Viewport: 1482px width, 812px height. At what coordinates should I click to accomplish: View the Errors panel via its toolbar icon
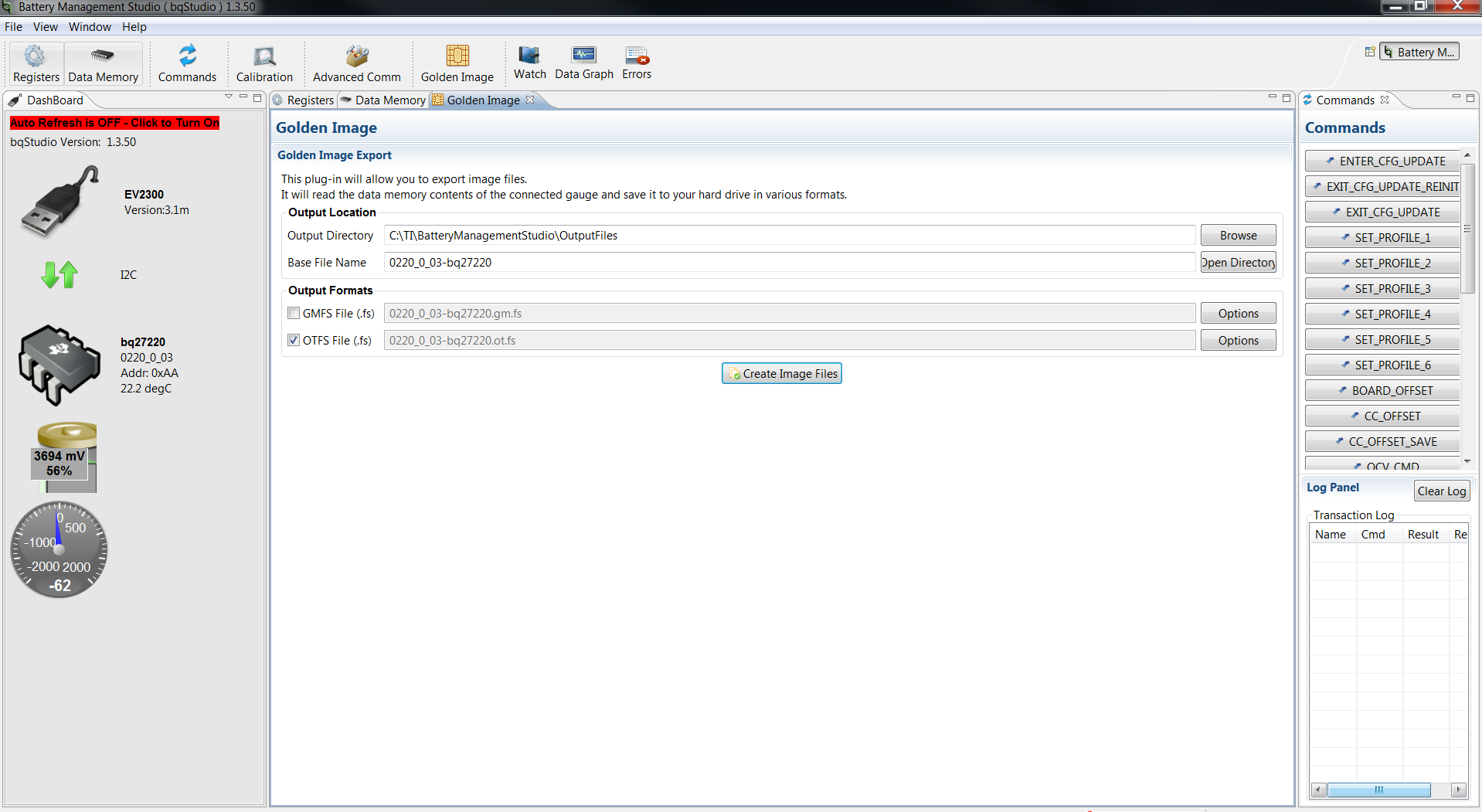[x=636, y=63]
